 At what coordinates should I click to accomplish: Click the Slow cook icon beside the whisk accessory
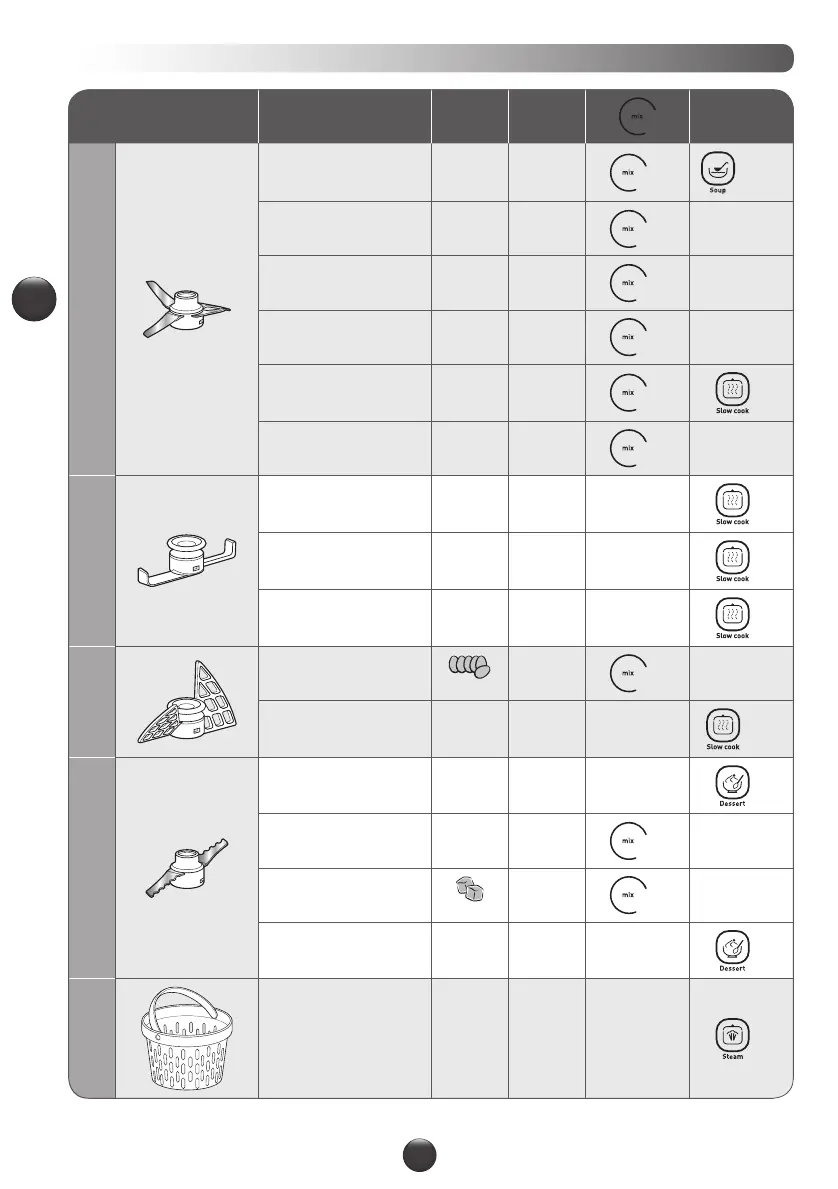[x=722, y=727]
